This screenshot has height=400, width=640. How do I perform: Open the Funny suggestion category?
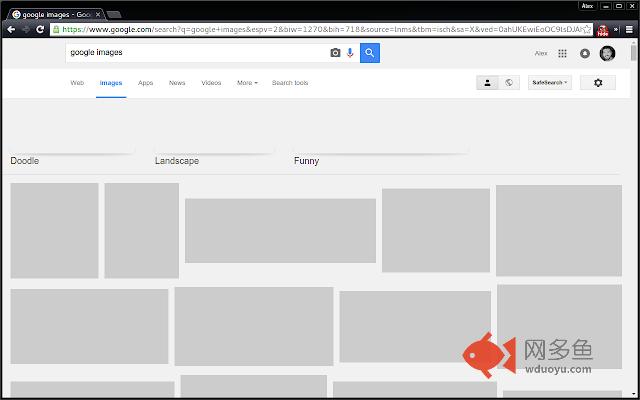(x=307, y=161)
